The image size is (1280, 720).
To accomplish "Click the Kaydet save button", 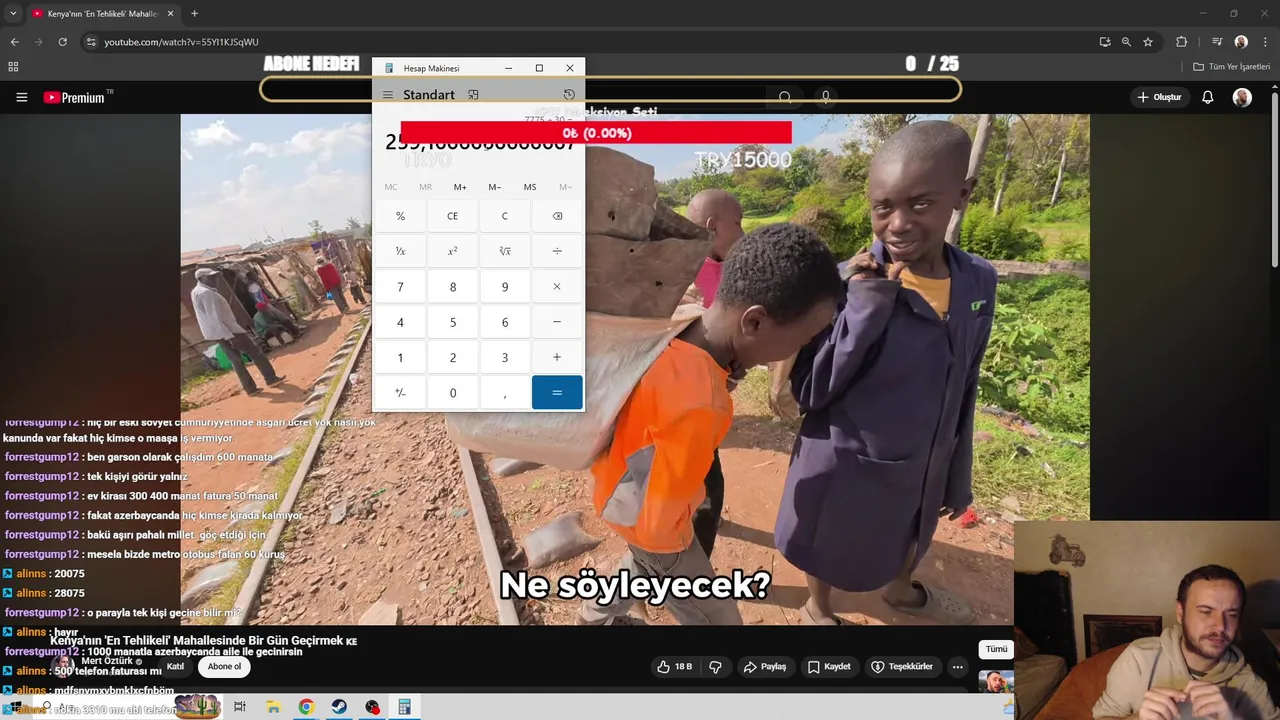I will coord(829,667).
